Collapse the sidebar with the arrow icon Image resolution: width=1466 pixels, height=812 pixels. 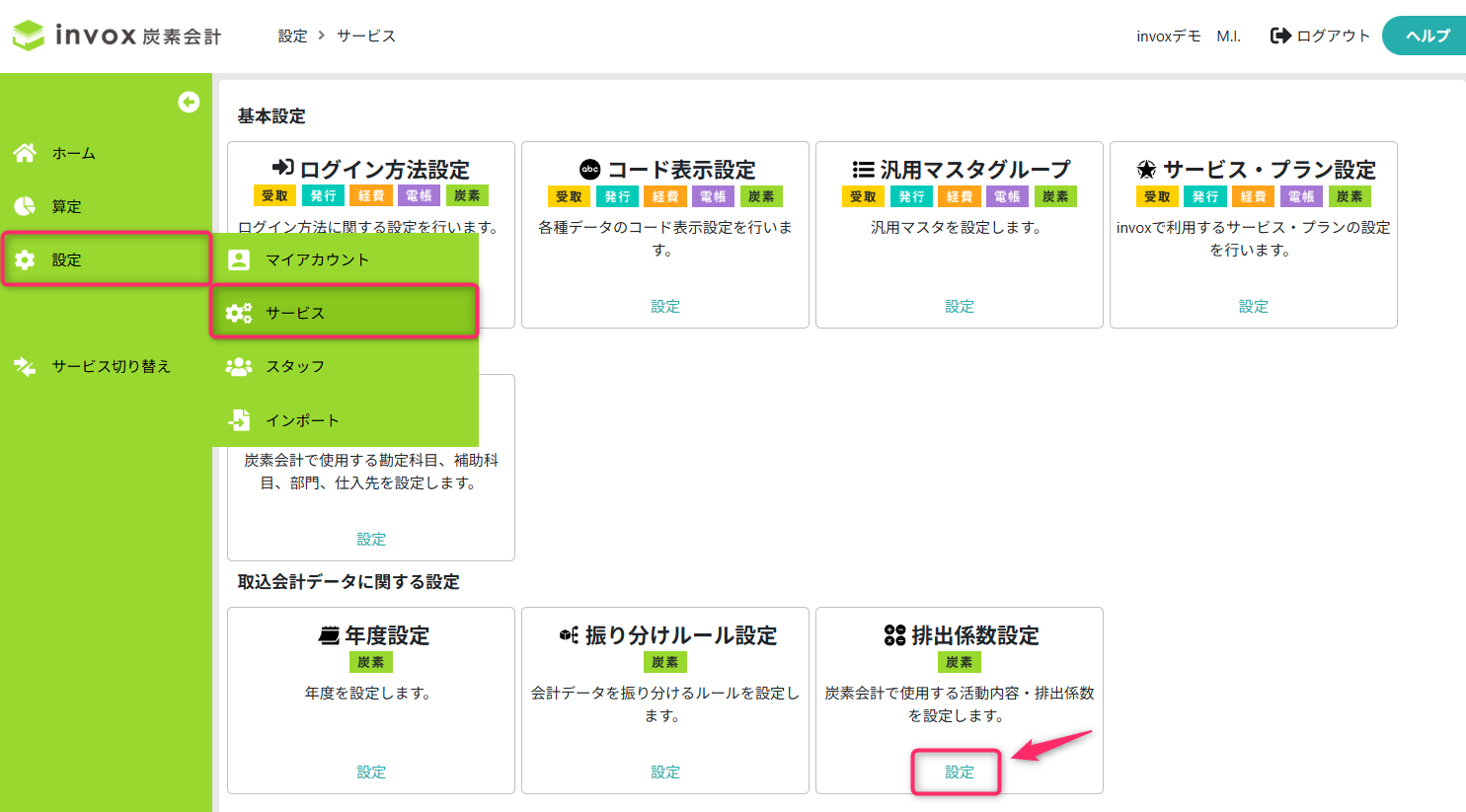pyautogui.click(x=189, y=102)
